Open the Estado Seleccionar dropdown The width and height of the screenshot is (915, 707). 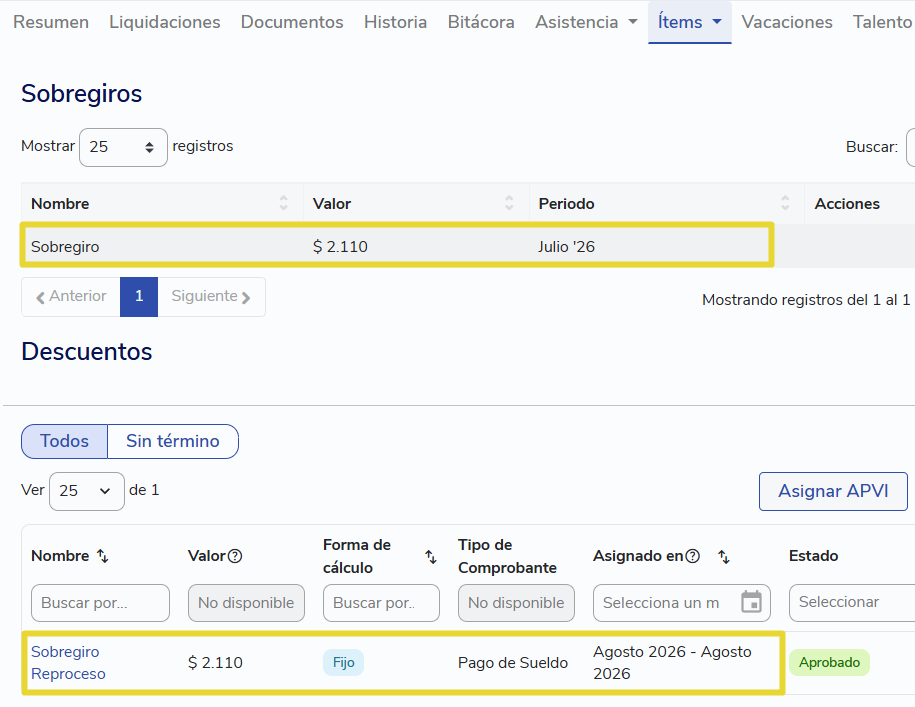pos(851,603)
